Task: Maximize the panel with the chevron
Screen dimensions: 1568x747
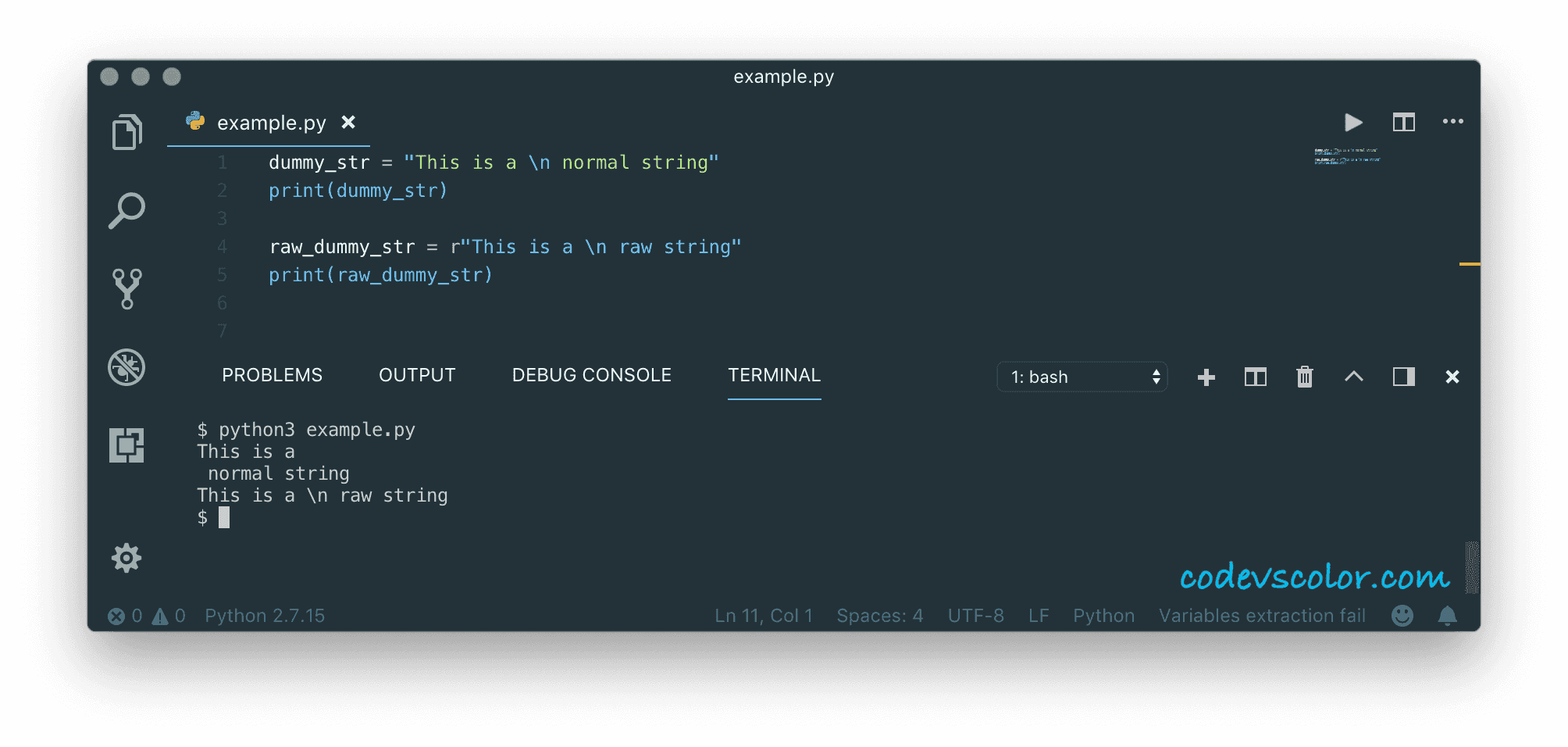Action: click(1355, 377)
